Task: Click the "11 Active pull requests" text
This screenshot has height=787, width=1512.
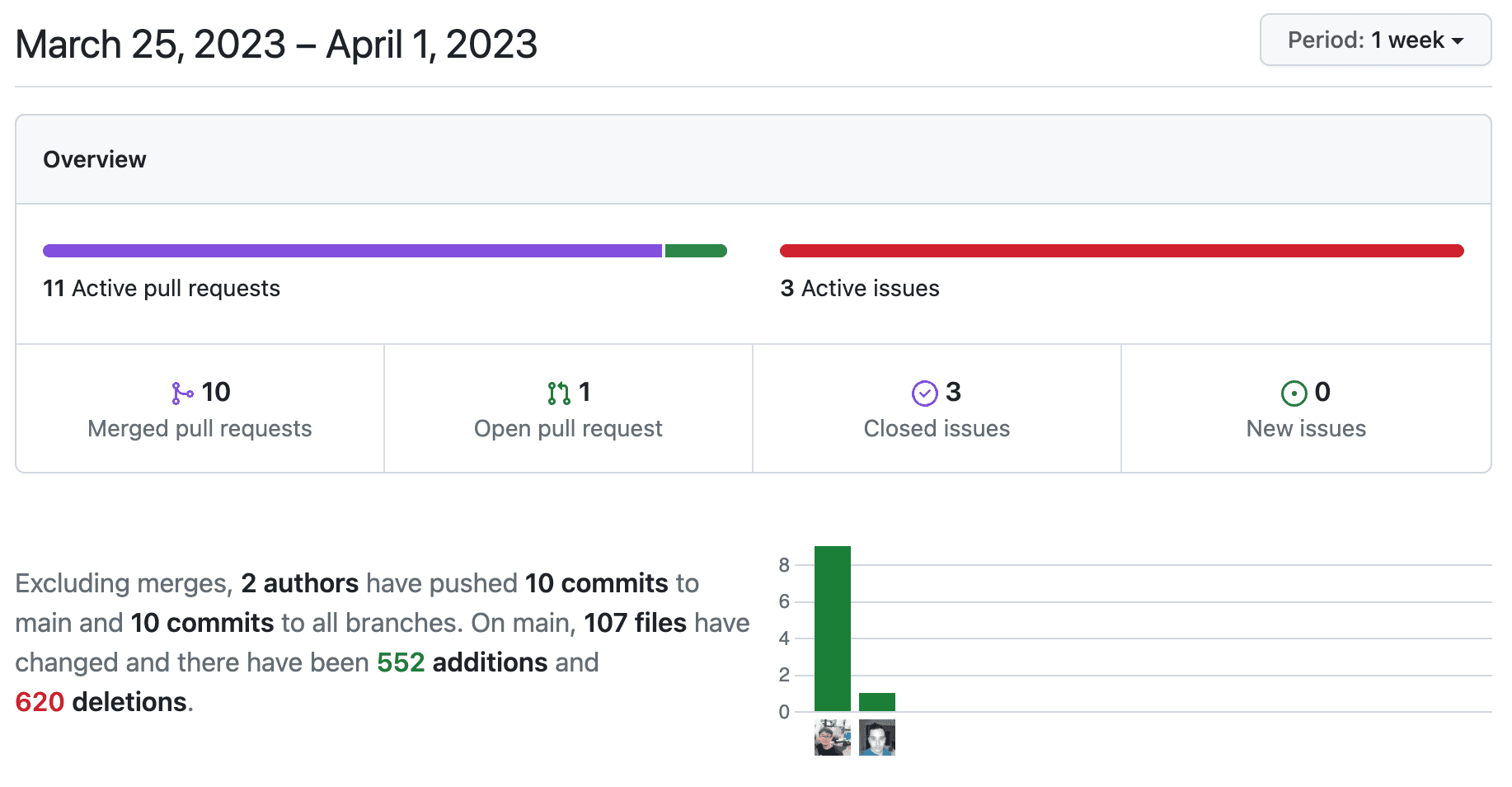Action: (162, 289)
